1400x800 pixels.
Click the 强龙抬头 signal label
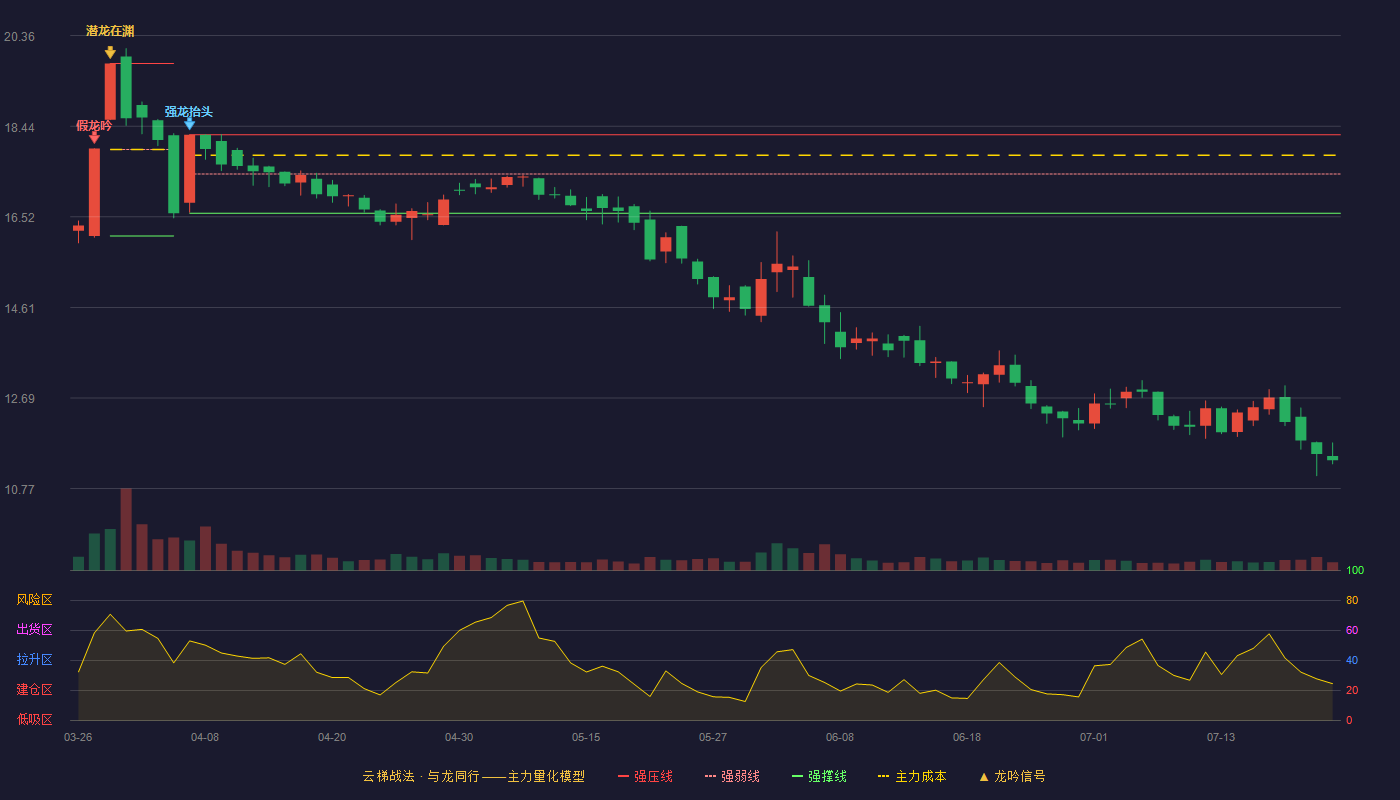(189, 112)
